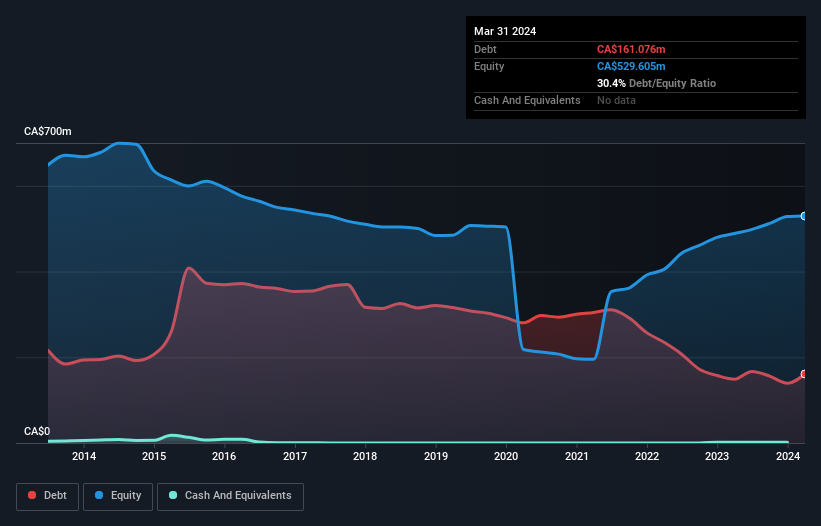Click tooltip Cash And Equivalents row label

pos(527,100)
